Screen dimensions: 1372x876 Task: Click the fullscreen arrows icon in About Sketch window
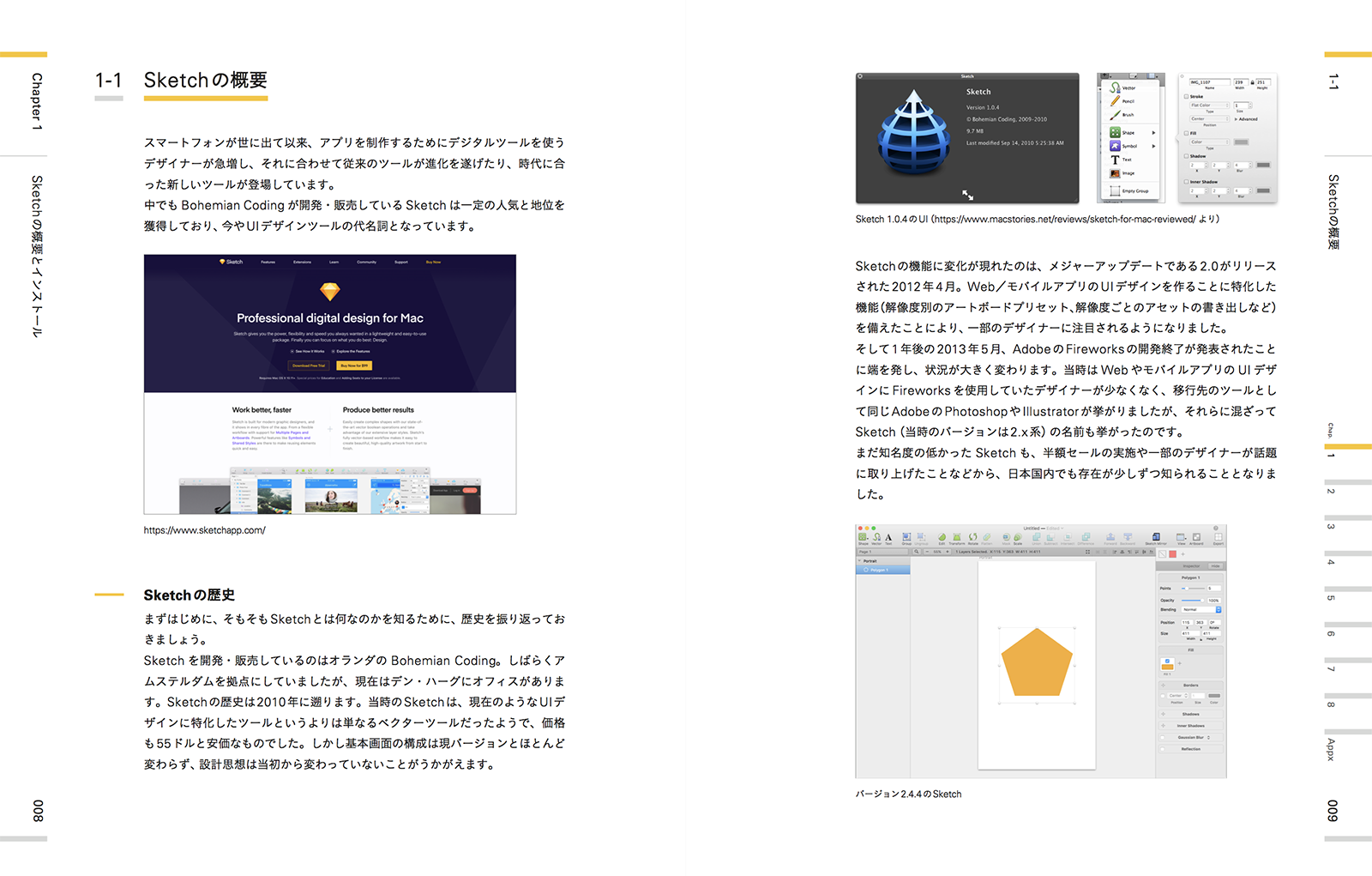click(x=967, y=196)
